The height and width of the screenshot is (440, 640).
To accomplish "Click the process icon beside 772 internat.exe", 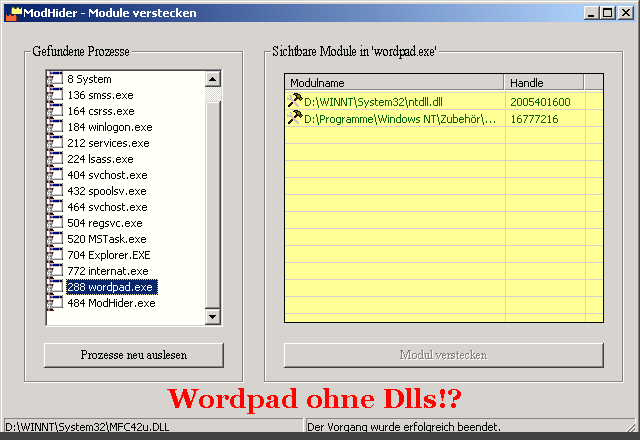I will (55, 271).
